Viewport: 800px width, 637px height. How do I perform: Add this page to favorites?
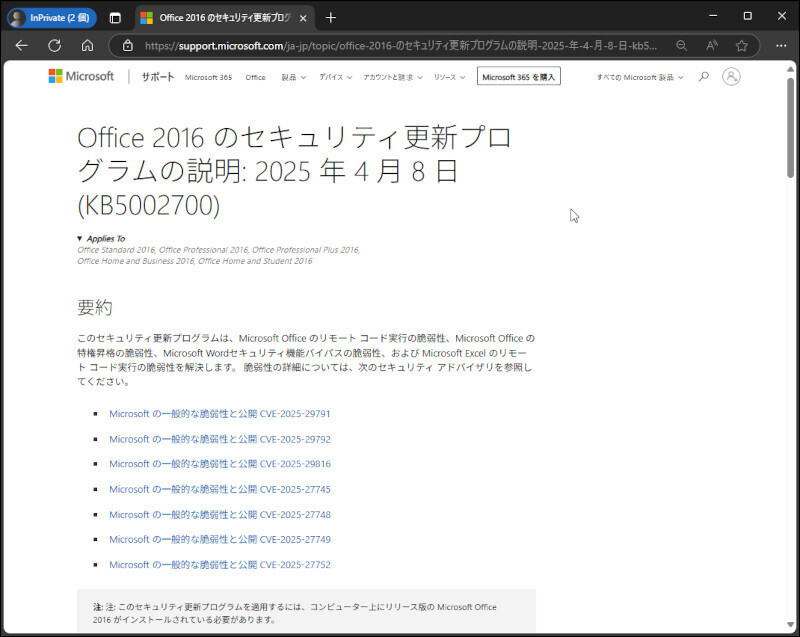click(x=741, y=46)
